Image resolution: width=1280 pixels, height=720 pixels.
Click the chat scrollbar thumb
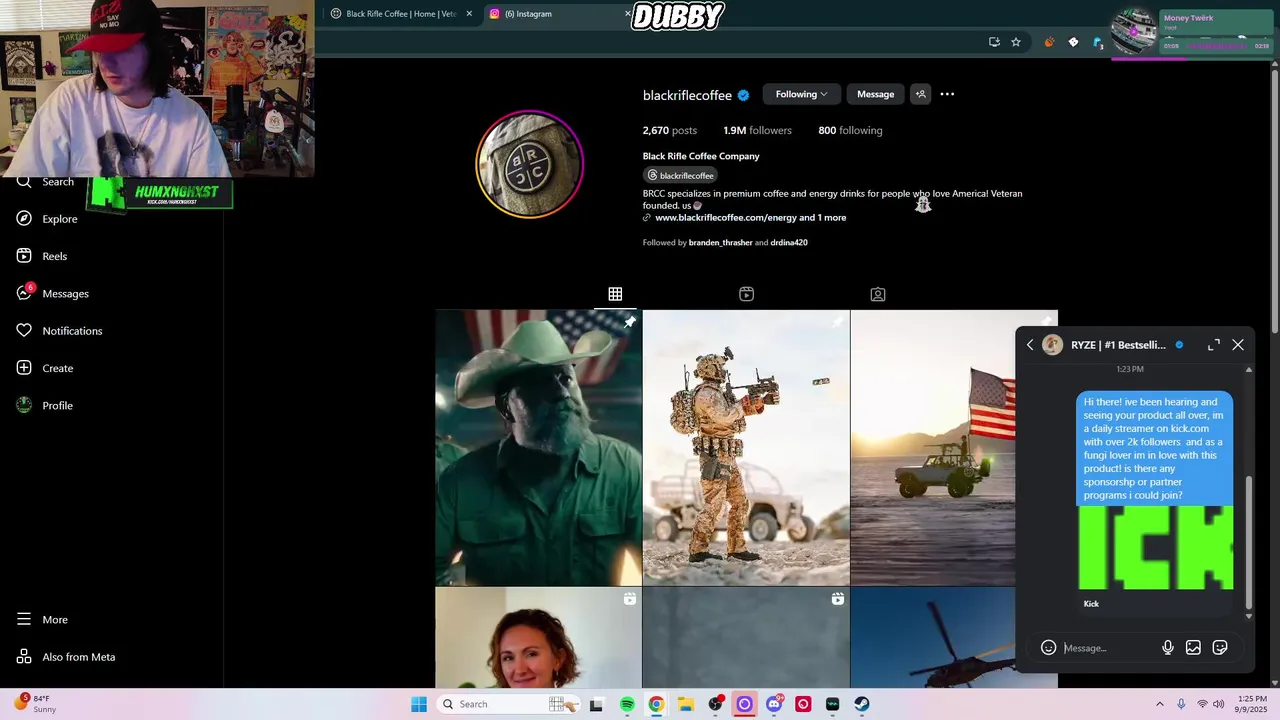click(x=1248, y=542)
